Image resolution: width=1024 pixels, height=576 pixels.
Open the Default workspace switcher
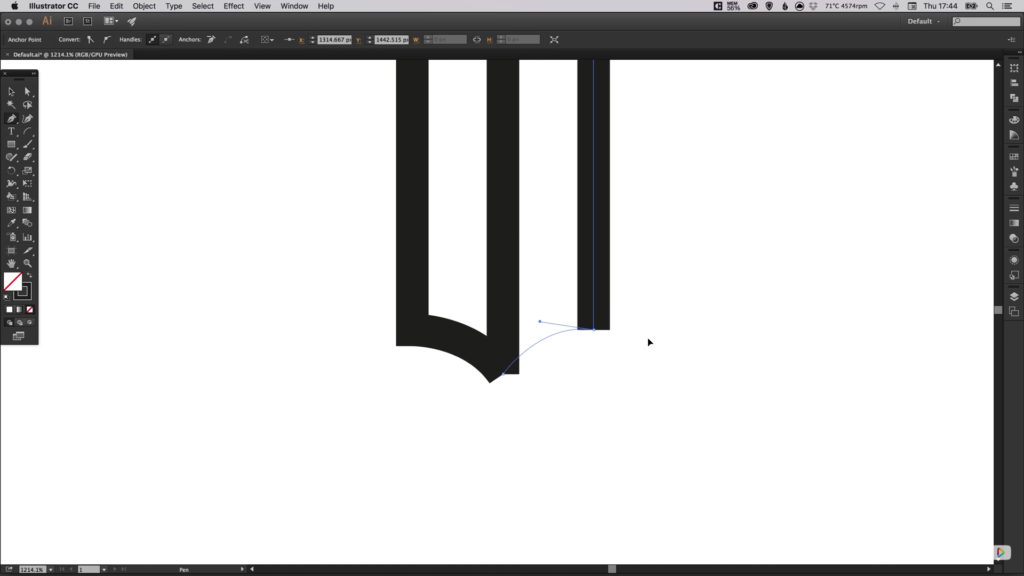(923, 22)
